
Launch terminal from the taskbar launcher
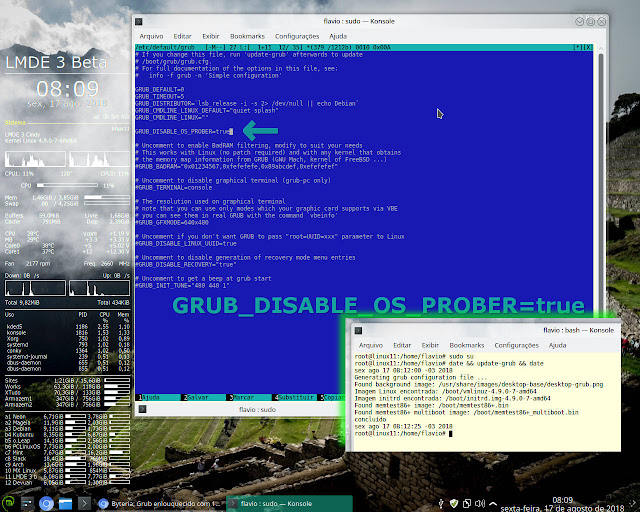[84, 503]
